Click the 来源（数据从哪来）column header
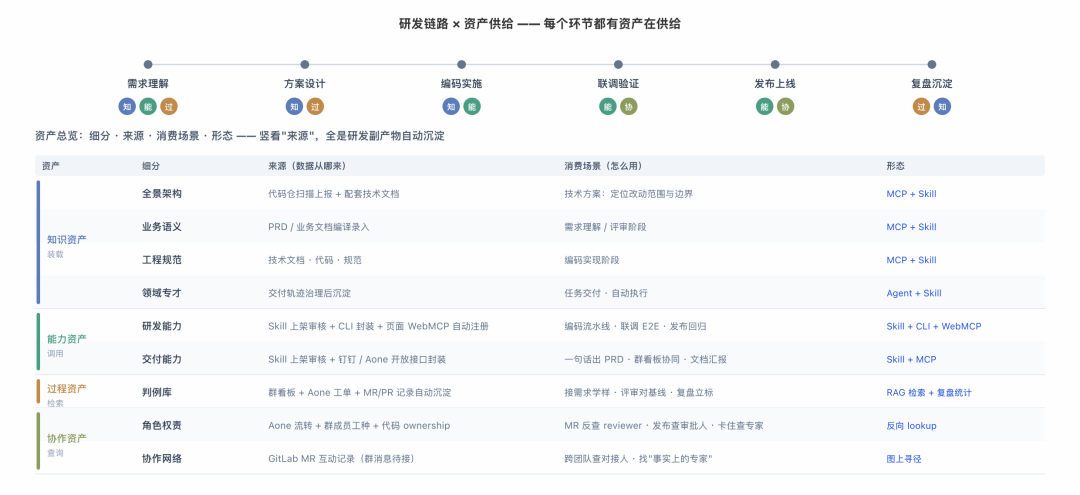This screenshot has height=495, width=1080. point(307,166)
